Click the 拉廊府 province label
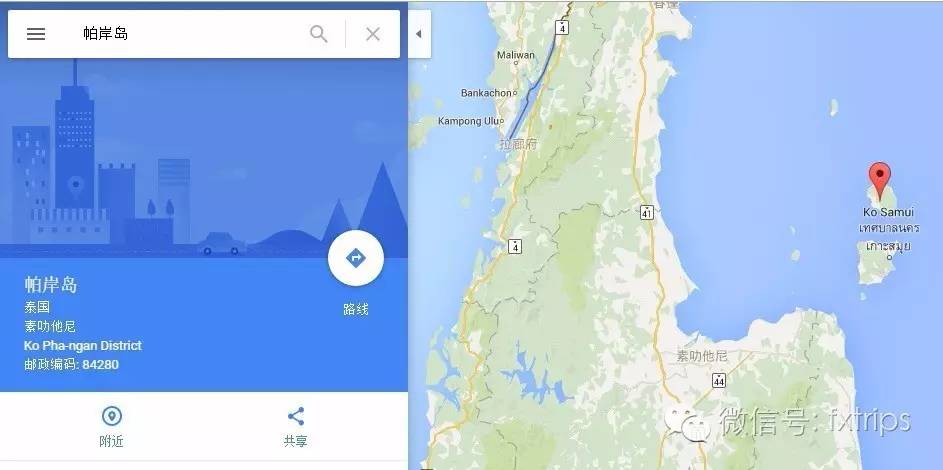This screenshot has width=943, height=470. pos(518,144)
